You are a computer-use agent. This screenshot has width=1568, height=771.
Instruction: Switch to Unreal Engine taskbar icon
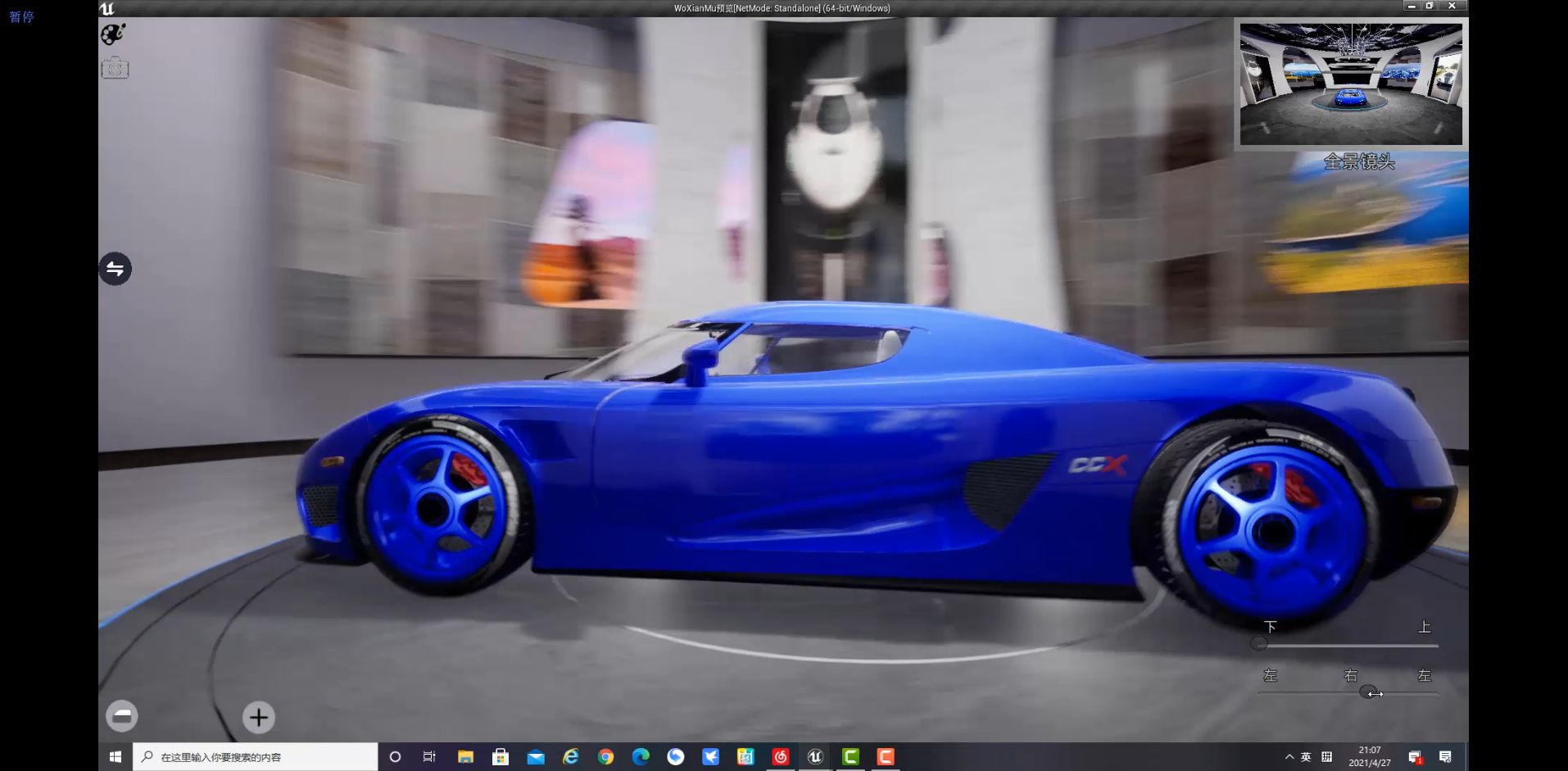815,757
